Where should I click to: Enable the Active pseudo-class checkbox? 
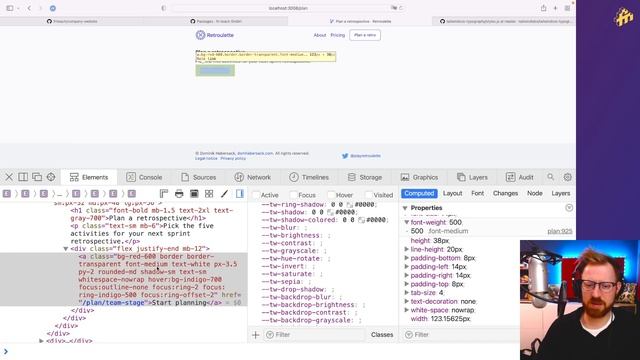tap(256, 195)
